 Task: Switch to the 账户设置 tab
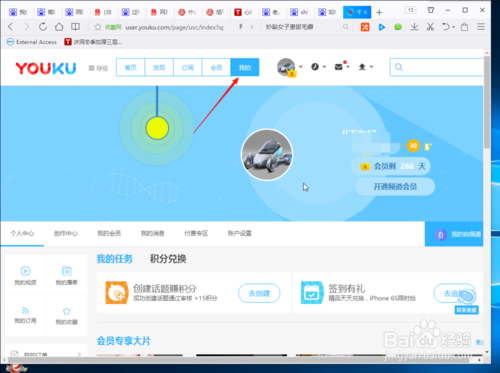240,233
